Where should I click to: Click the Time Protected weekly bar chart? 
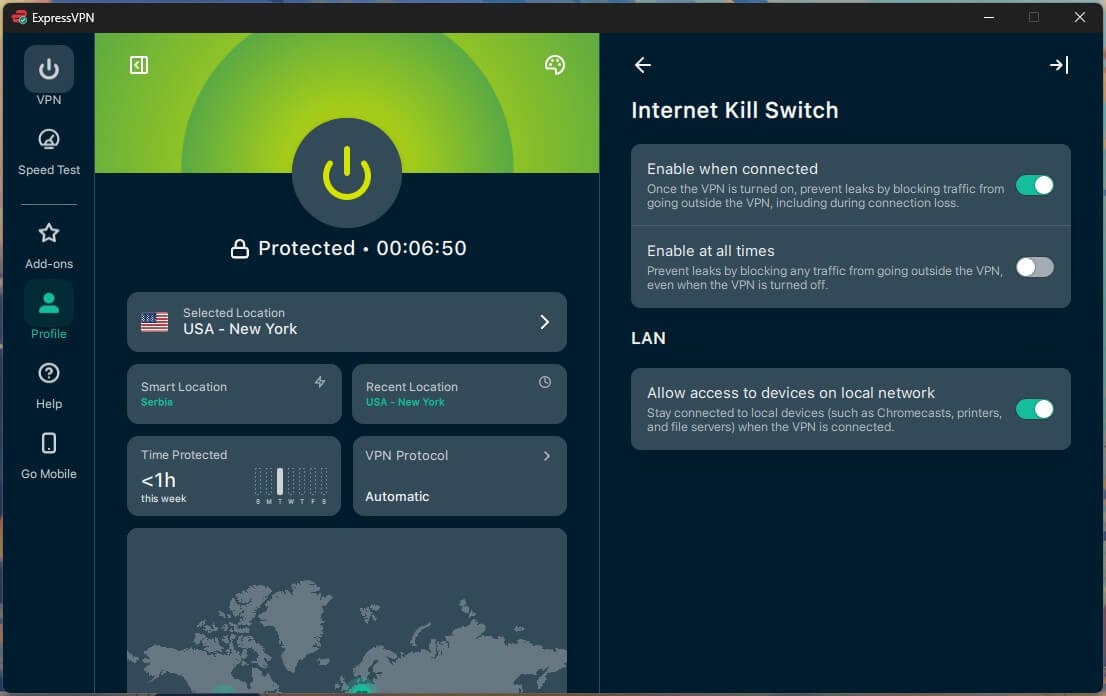click(x=291, y=485)
